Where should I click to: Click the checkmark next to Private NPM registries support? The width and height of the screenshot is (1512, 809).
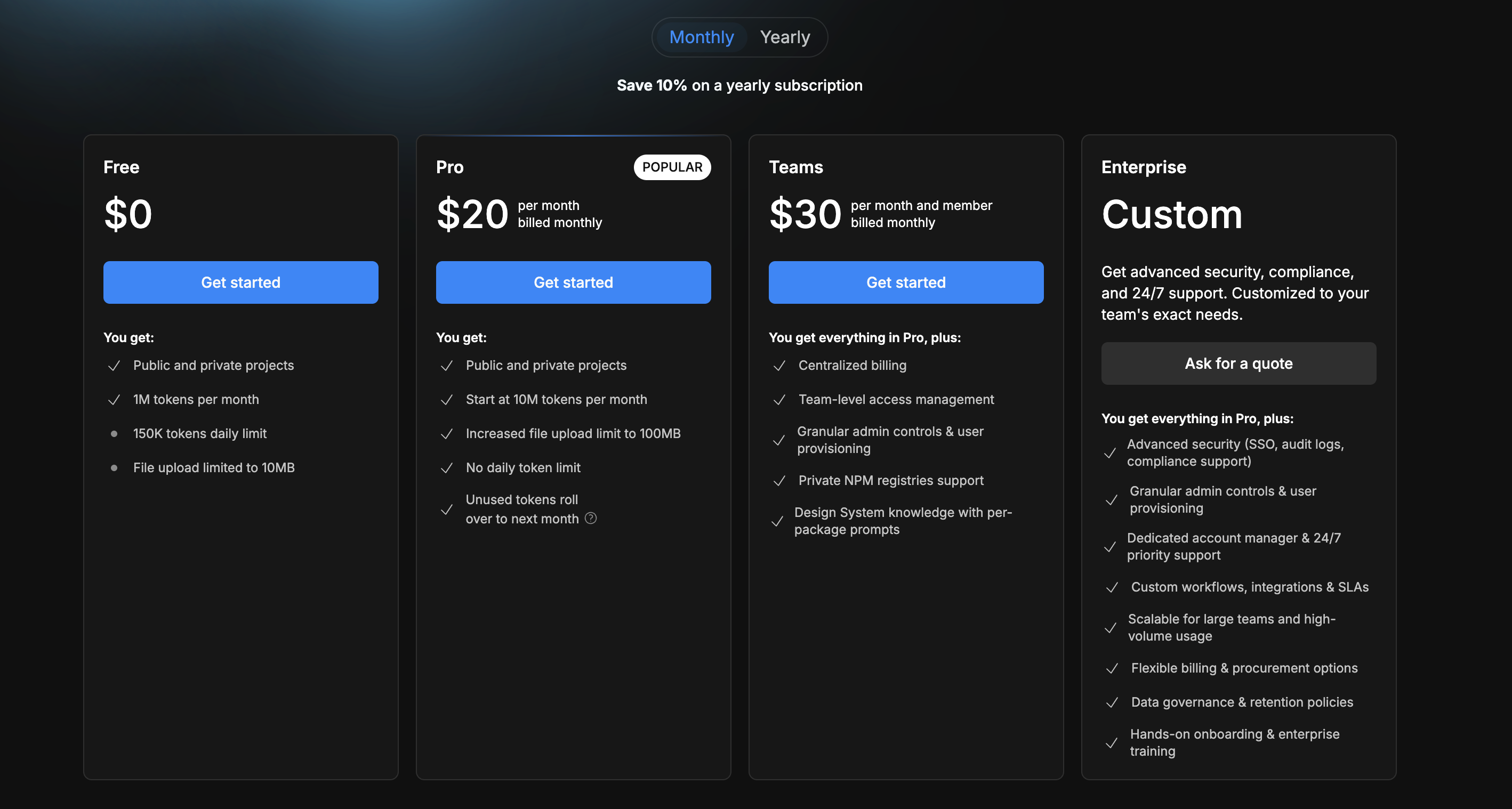[779, 481]
